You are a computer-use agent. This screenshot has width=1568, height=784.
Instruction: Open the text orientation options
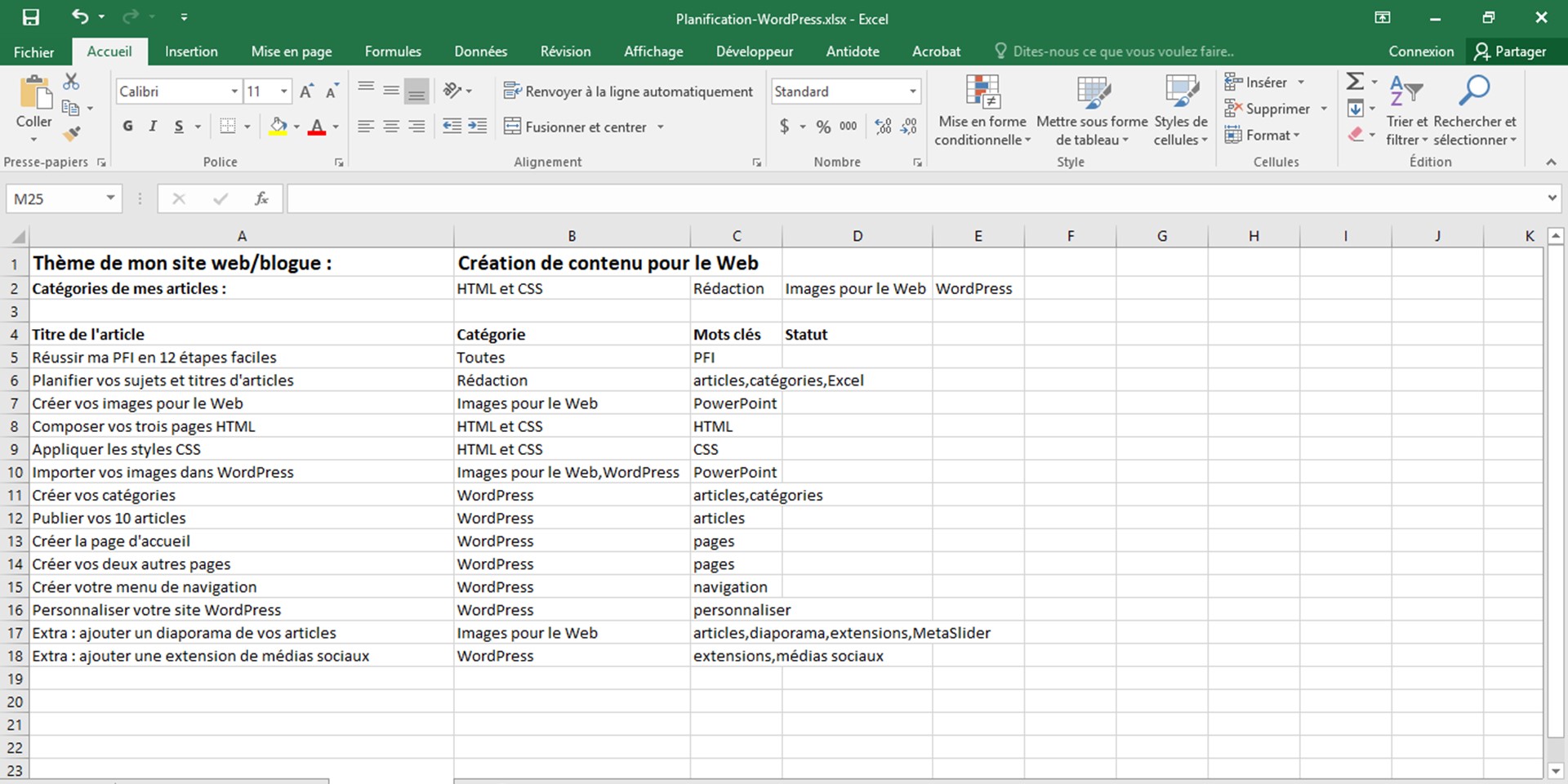(x=457, y=91)
